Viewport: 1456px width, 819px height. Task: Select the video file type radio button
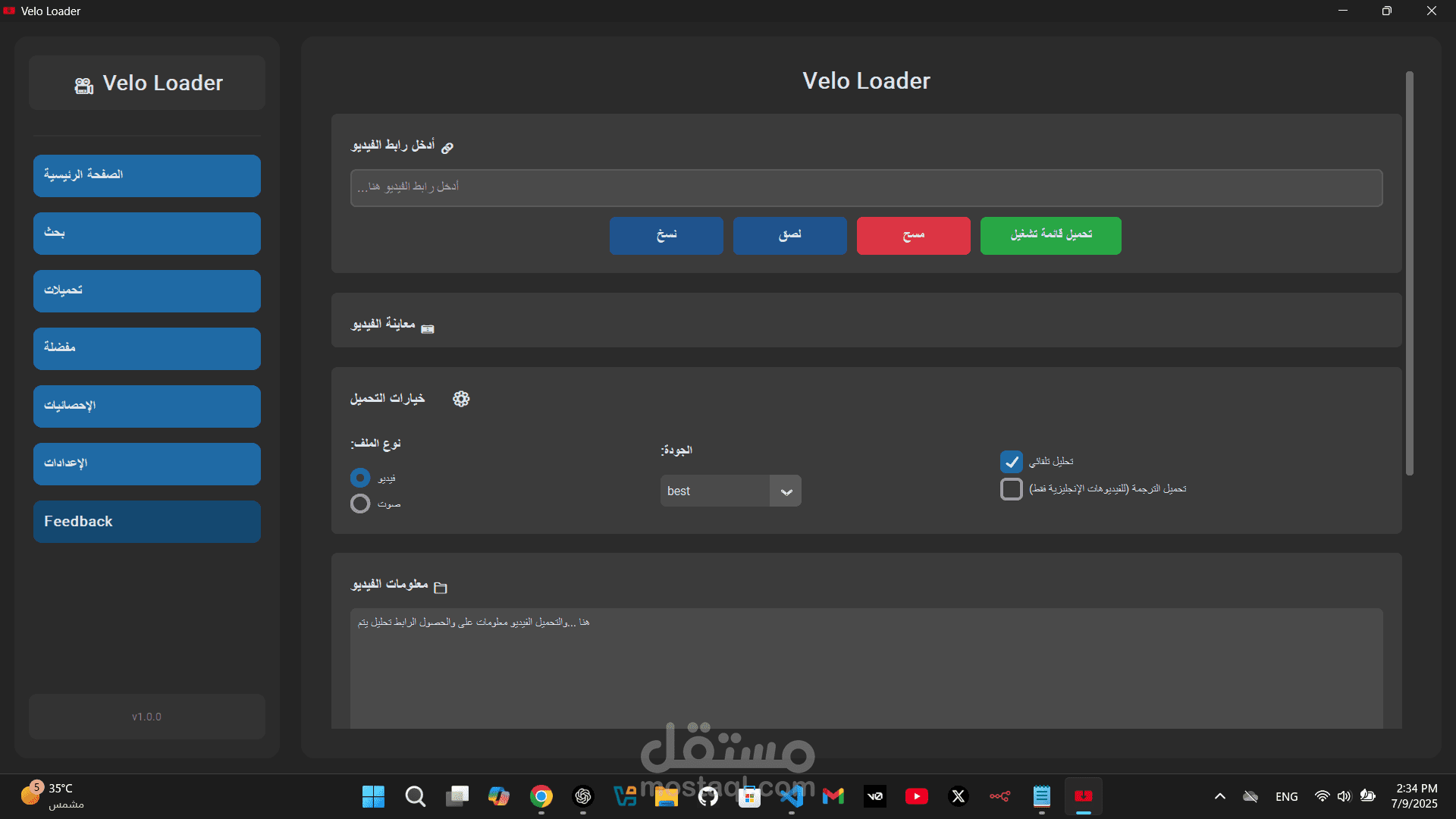[360, 478]
